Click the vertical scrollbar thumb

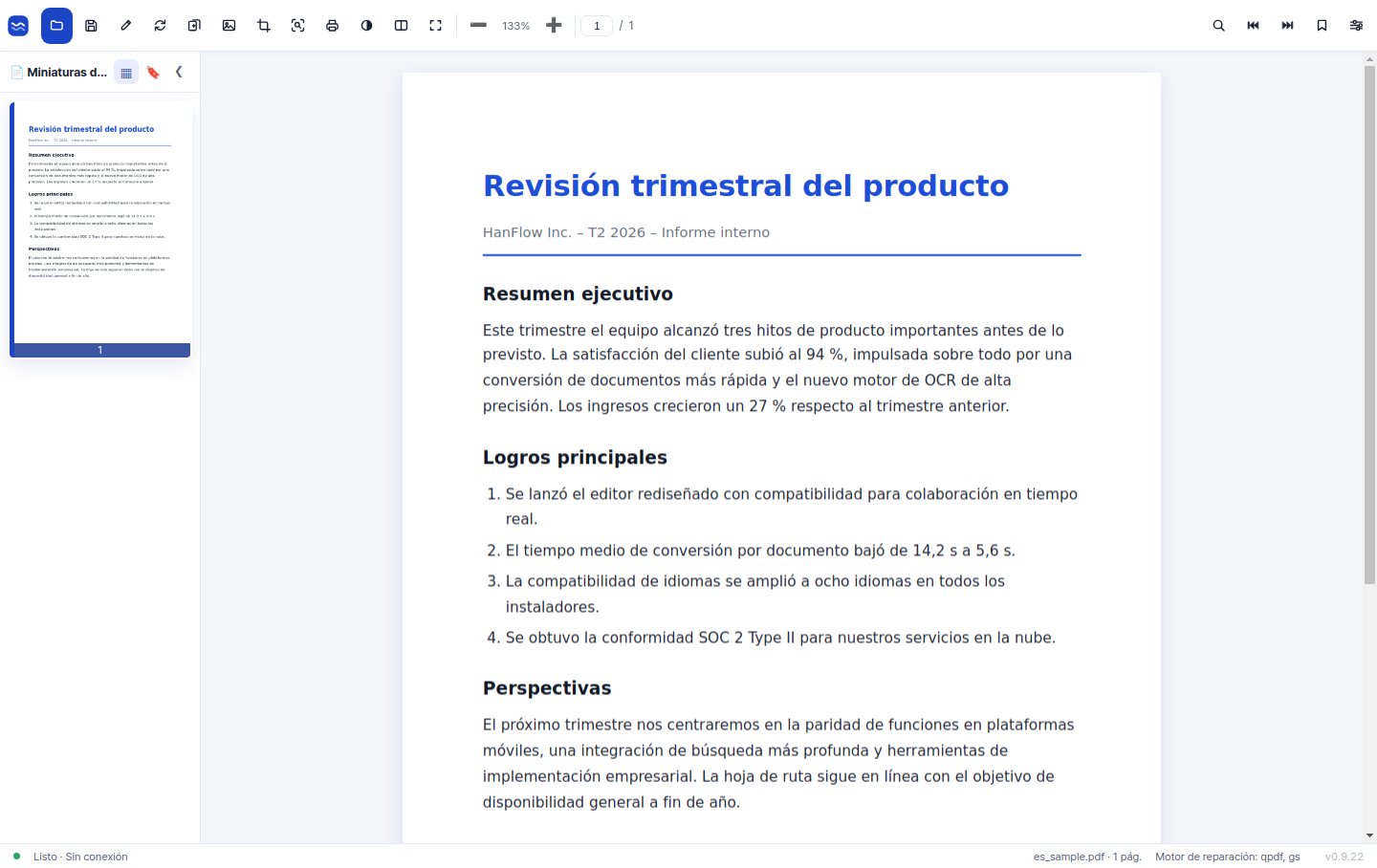tap(1369, 325)
